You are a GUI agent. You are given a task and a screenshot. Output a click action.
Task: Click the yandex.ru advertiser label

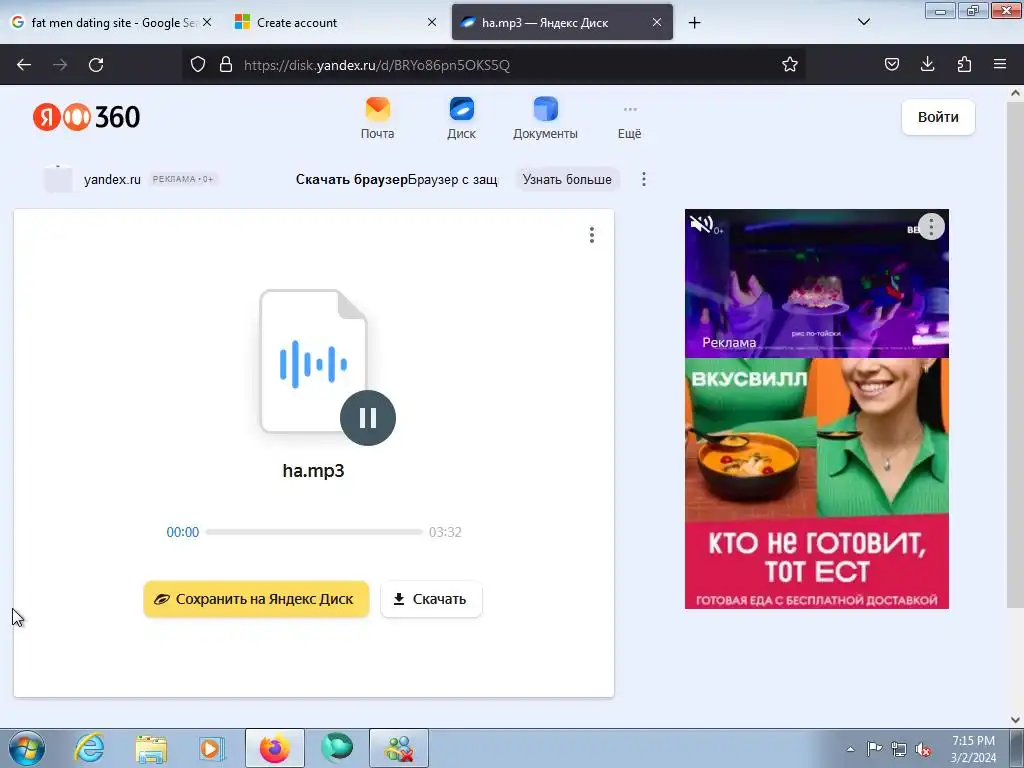112,180
